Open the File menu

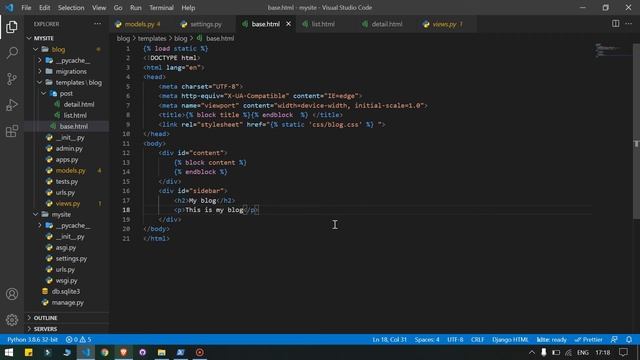26,8
